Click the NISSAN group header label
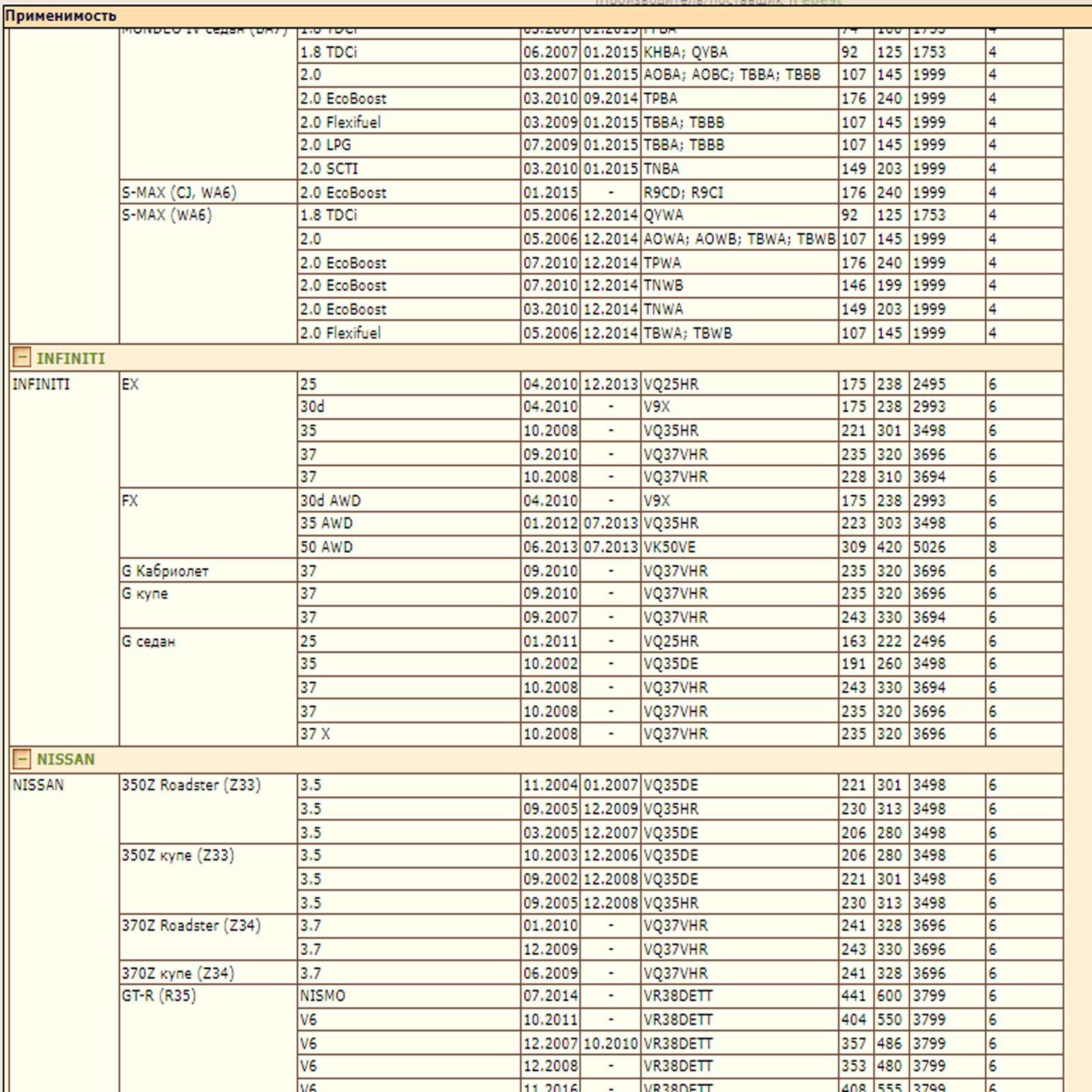The image size is (1092, 1092). tap(66, 759)
